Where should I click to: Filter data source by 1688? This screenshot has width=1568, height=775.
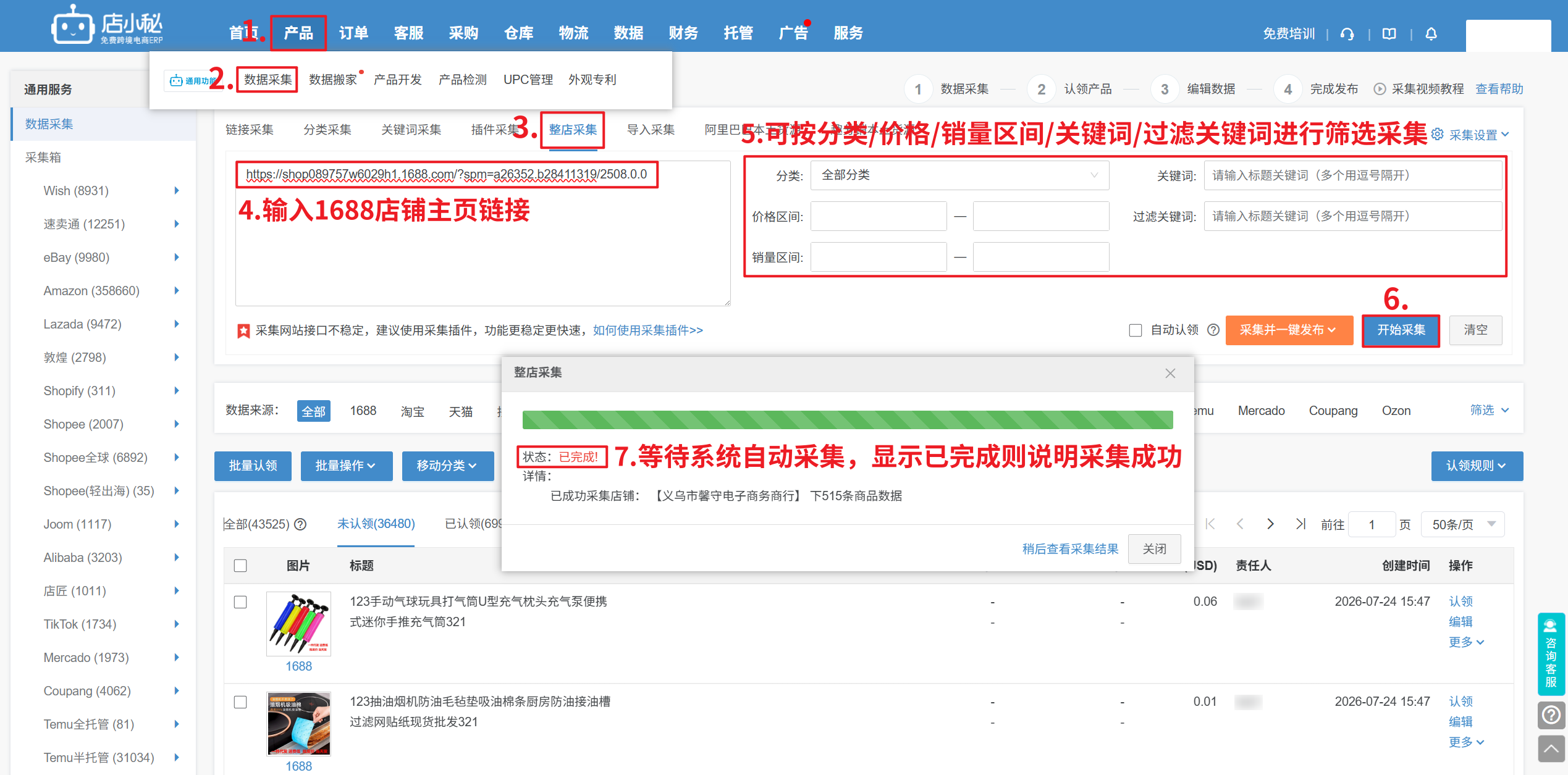[x=363, y=411]
